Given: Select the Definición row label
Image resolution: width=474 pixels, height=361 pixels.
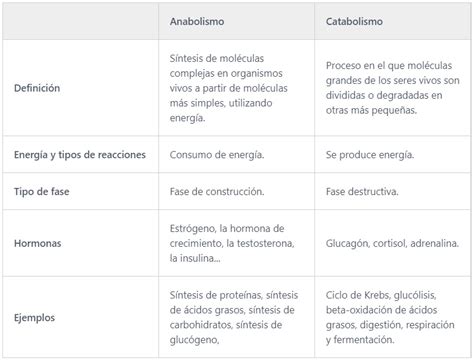Looking at the screenshot, I should click(37, 88).
